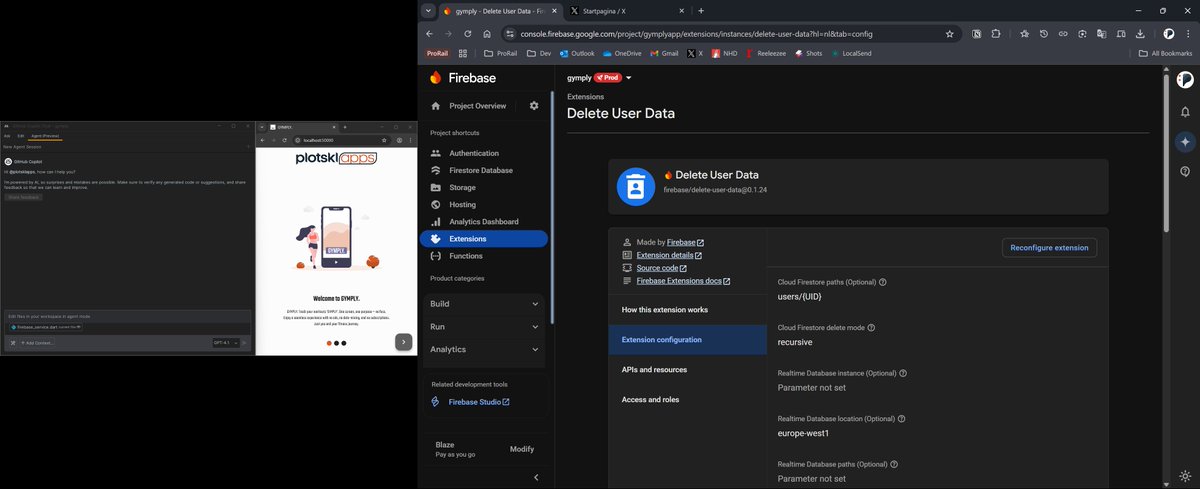Expand the Build product category

point(485,304)
